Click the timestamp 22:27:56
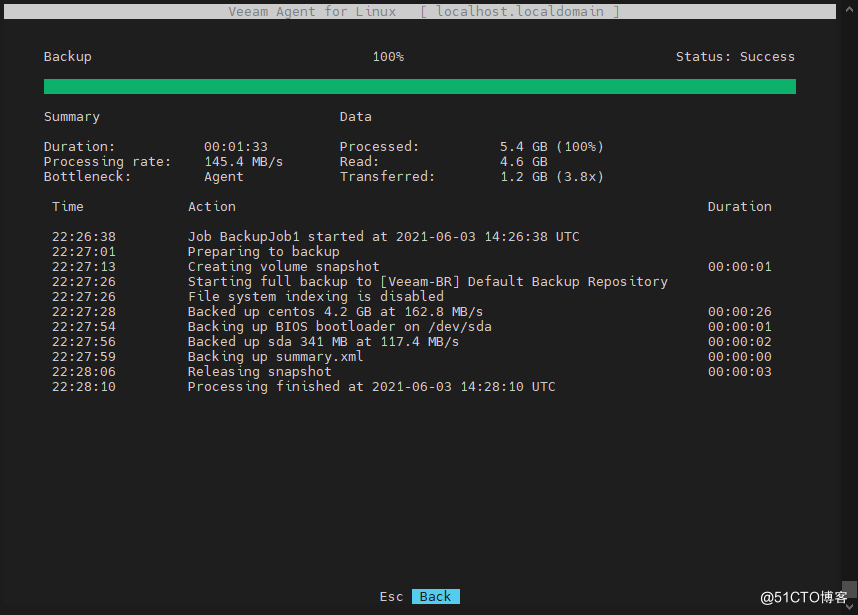Screen dimensions: 858x615 pos(84,341)
